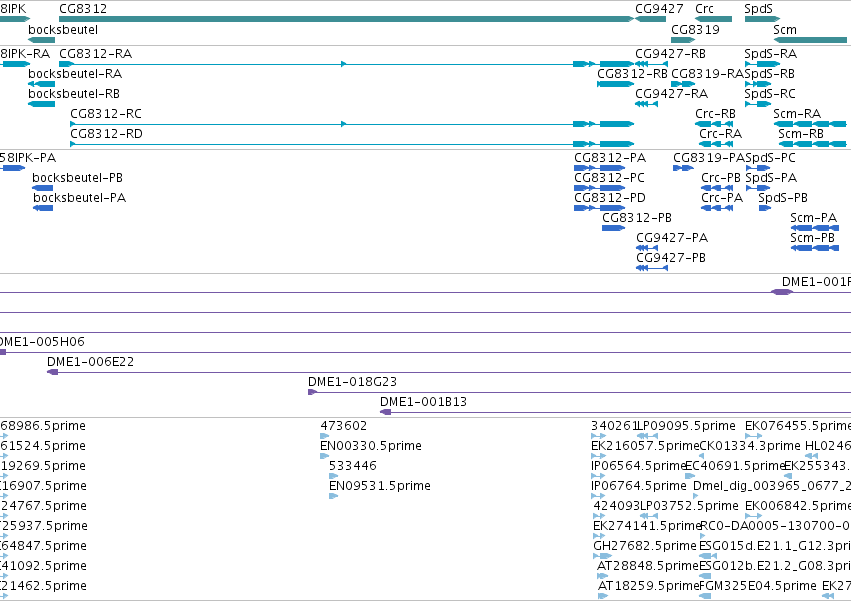Open the LP03752.5prime EST label

pos(689,507)
